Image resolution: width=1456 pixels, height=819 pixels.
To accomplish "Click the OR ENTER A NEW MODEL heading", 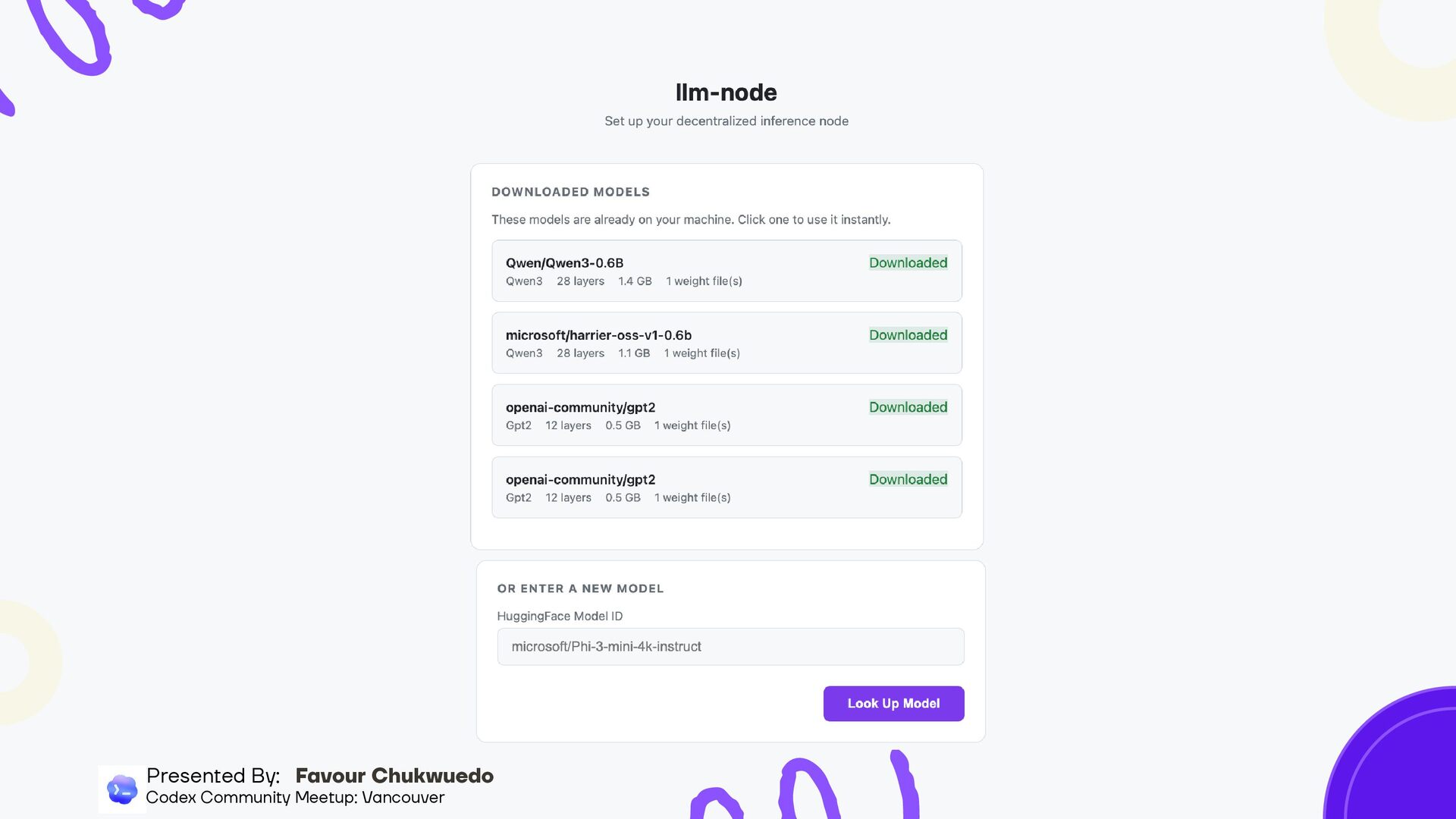I will tap(580, 588).
